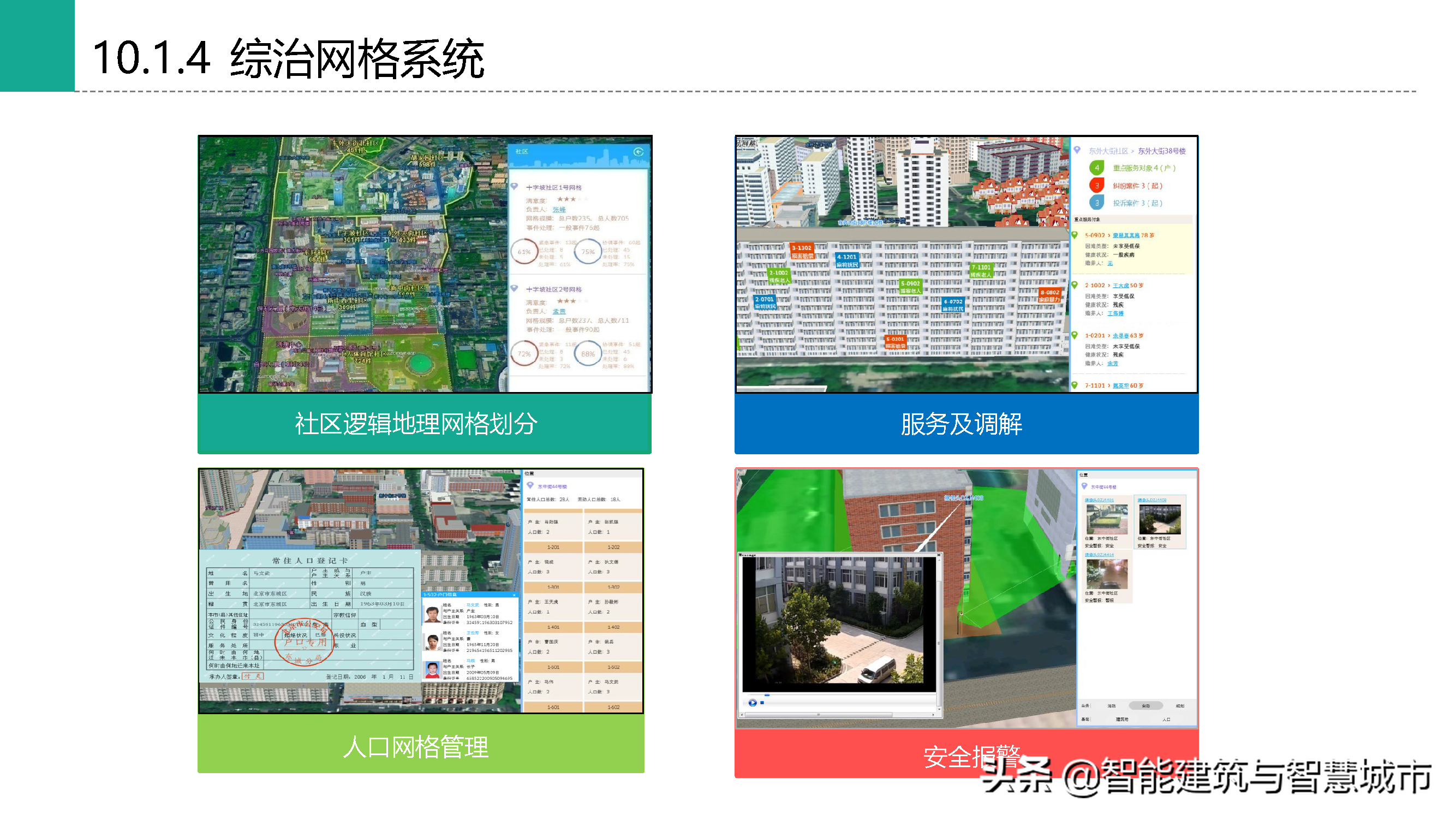The height and width of the screenshot is (819, 1456).
Task: Select unit 1-201 in household list
Action: click(x=553, y=547)
